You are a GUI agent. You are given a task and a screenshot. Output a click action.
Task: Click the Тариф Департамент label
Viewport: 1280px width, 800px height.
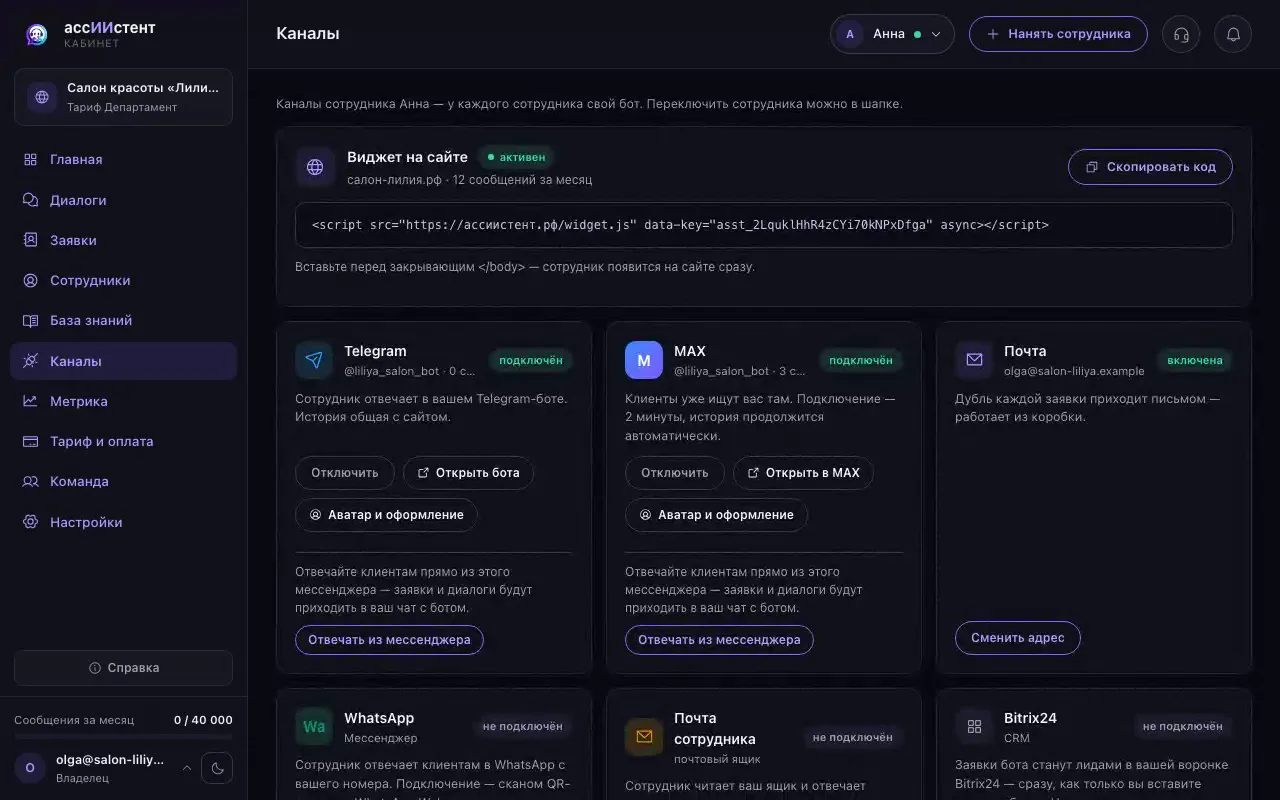[122, 108]
